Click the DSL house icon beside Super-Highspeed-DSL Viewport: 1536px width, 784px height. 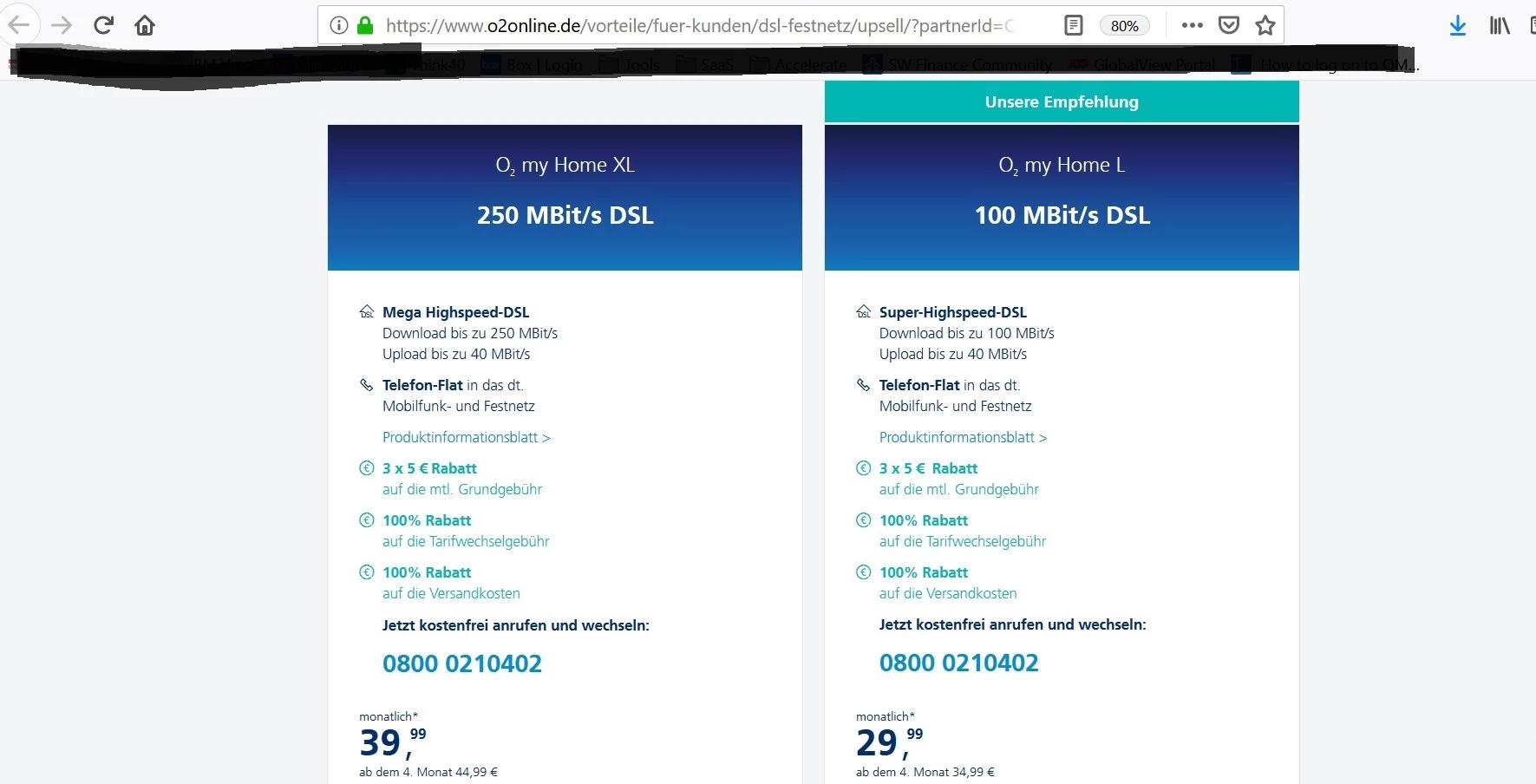864,312
